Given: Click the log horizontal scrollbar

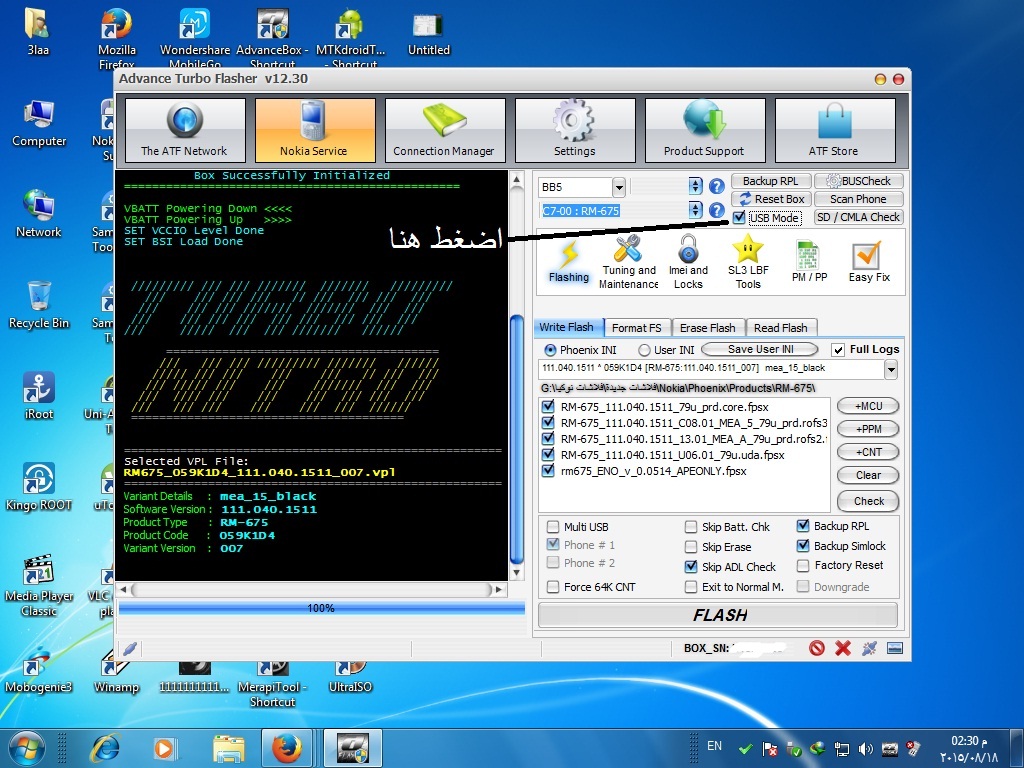Looking at the screenshot, I should [312, 590].
